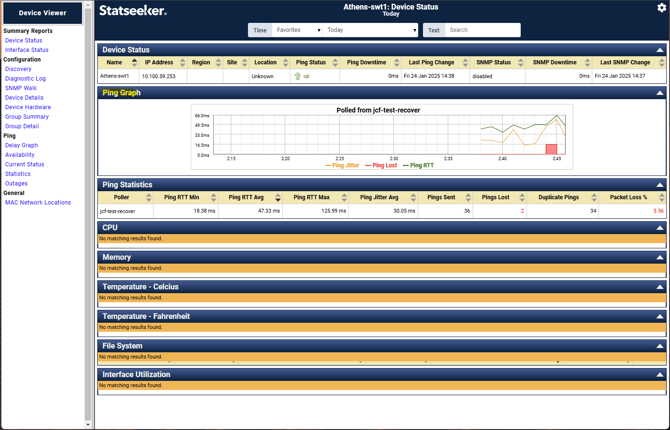Image resolution: width=670 pixels, height=430 pixels.
Task: Collapse the Device Status section
Action: (659, 49)
